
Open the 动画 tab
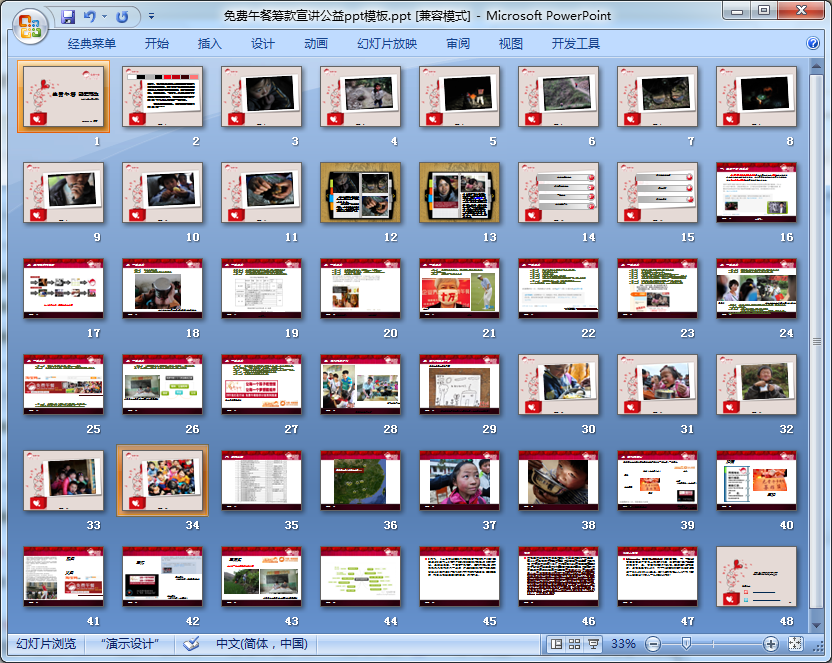coord(316,43)
